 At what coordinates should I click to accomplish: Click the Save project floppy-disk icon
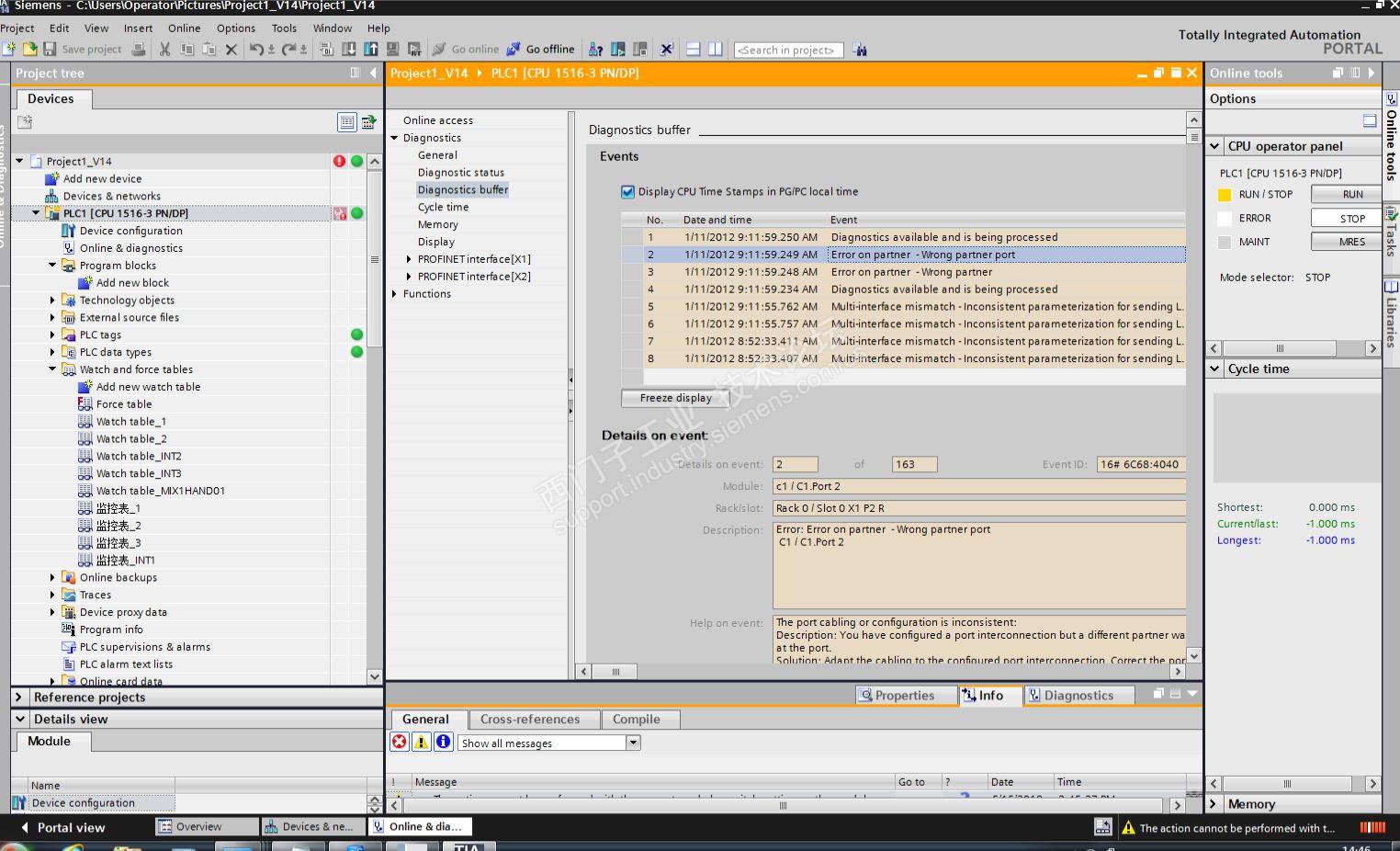coord(50,50)
